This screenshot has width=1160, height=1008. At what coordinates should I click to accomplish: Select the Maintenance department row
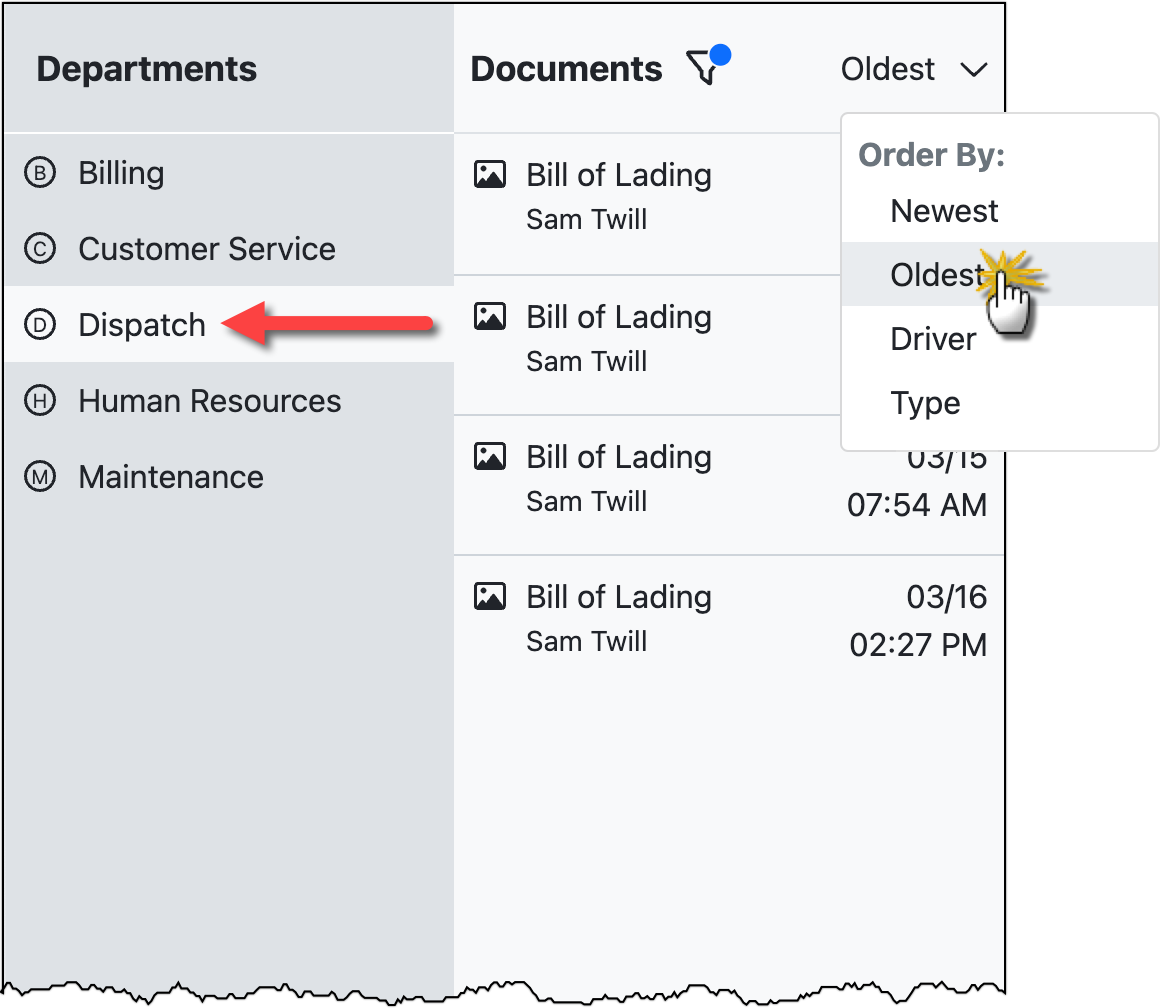171,477
